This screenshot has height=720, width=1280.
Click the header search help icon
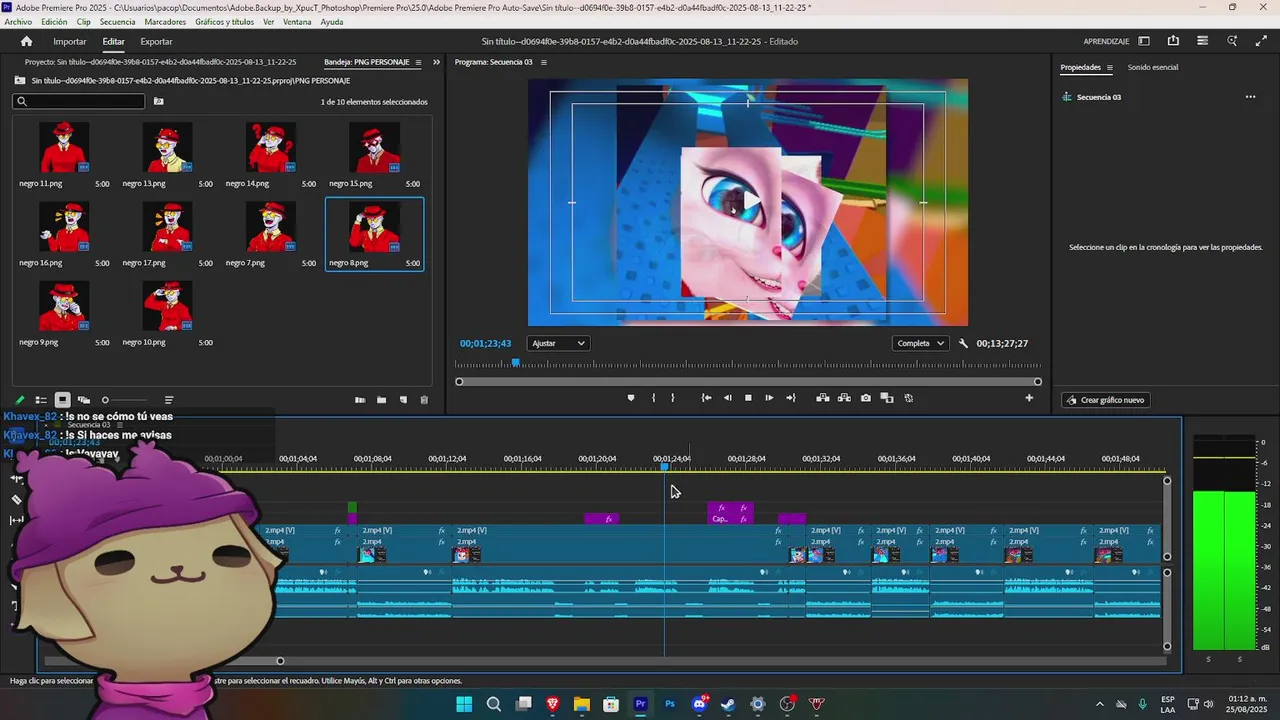point(1232,41)
